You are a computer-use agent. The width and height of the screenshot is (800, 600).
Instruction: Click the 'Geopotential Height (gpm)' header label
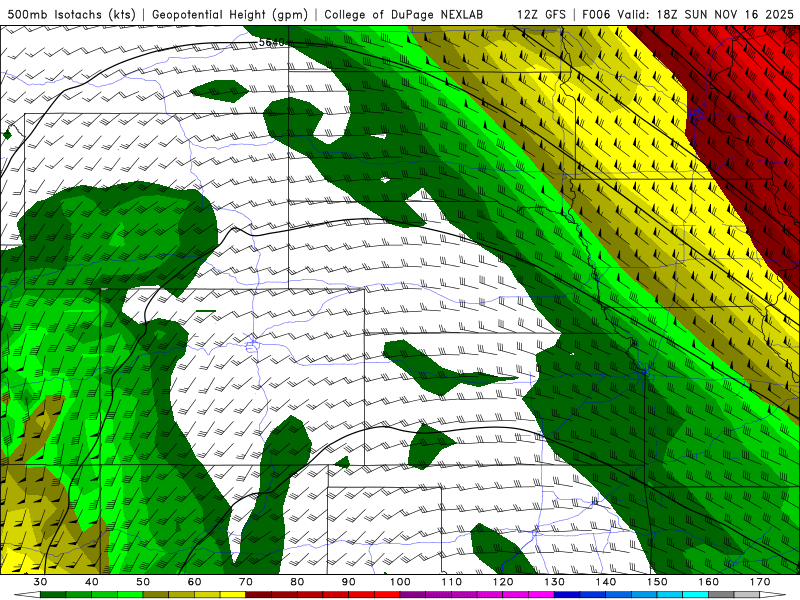click(x=230, y=14)
